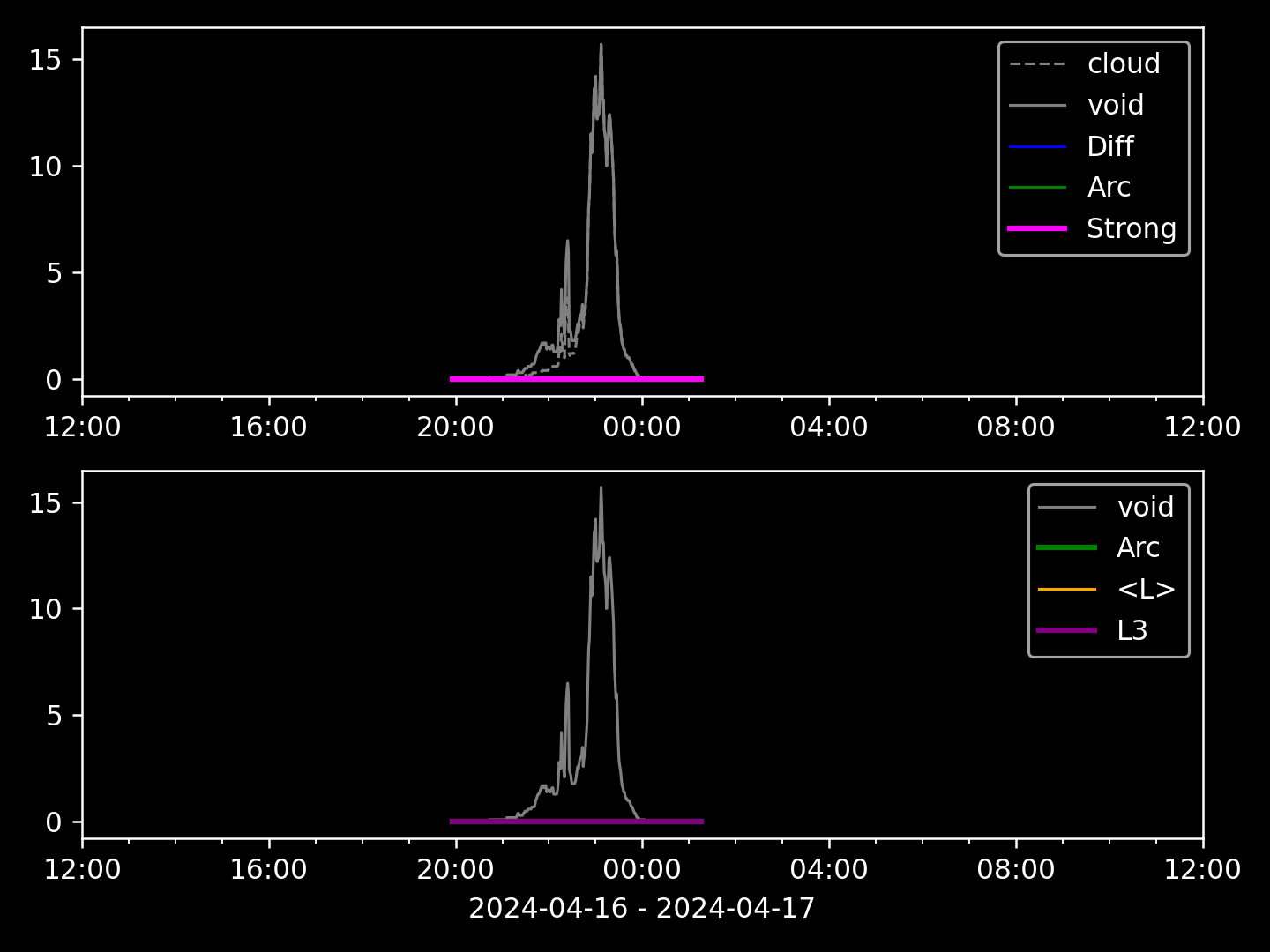Click the 'void' legend label, top plot
The width and height of the screenshot is (1270, 952).
point(1116,105)
